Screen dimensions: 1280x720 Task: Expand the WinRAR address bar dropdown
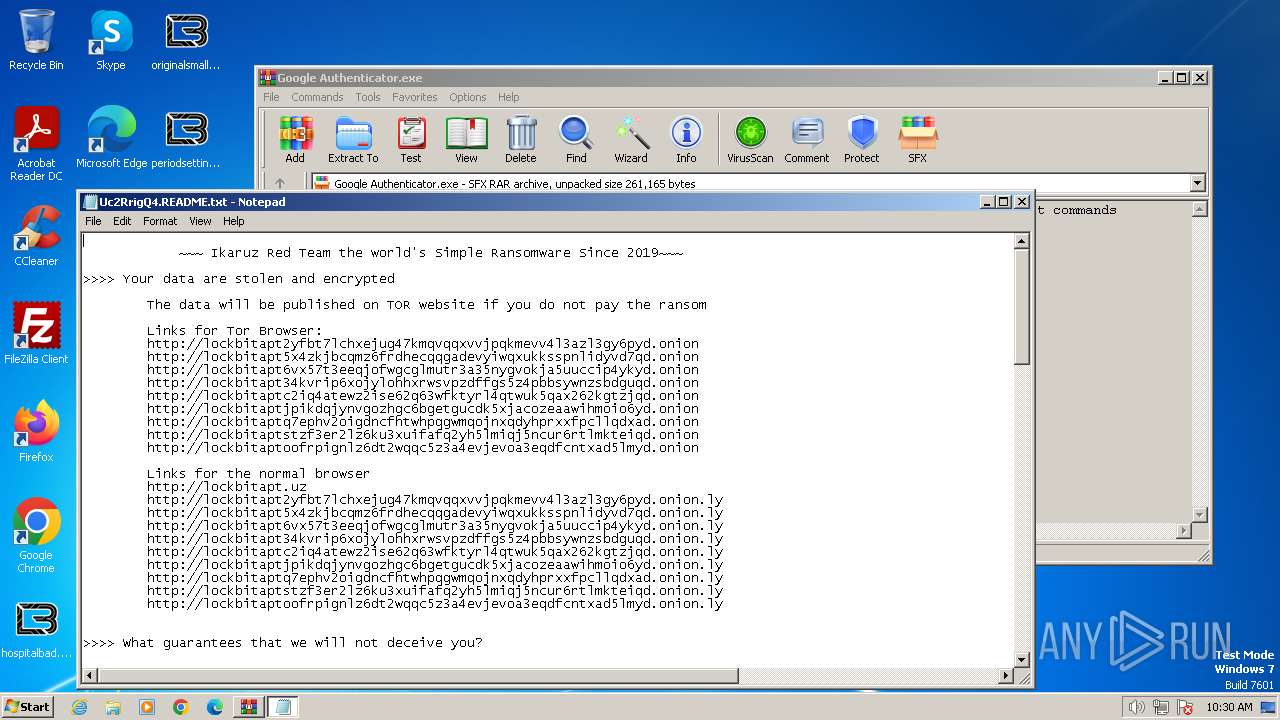tap(1197, 184)
